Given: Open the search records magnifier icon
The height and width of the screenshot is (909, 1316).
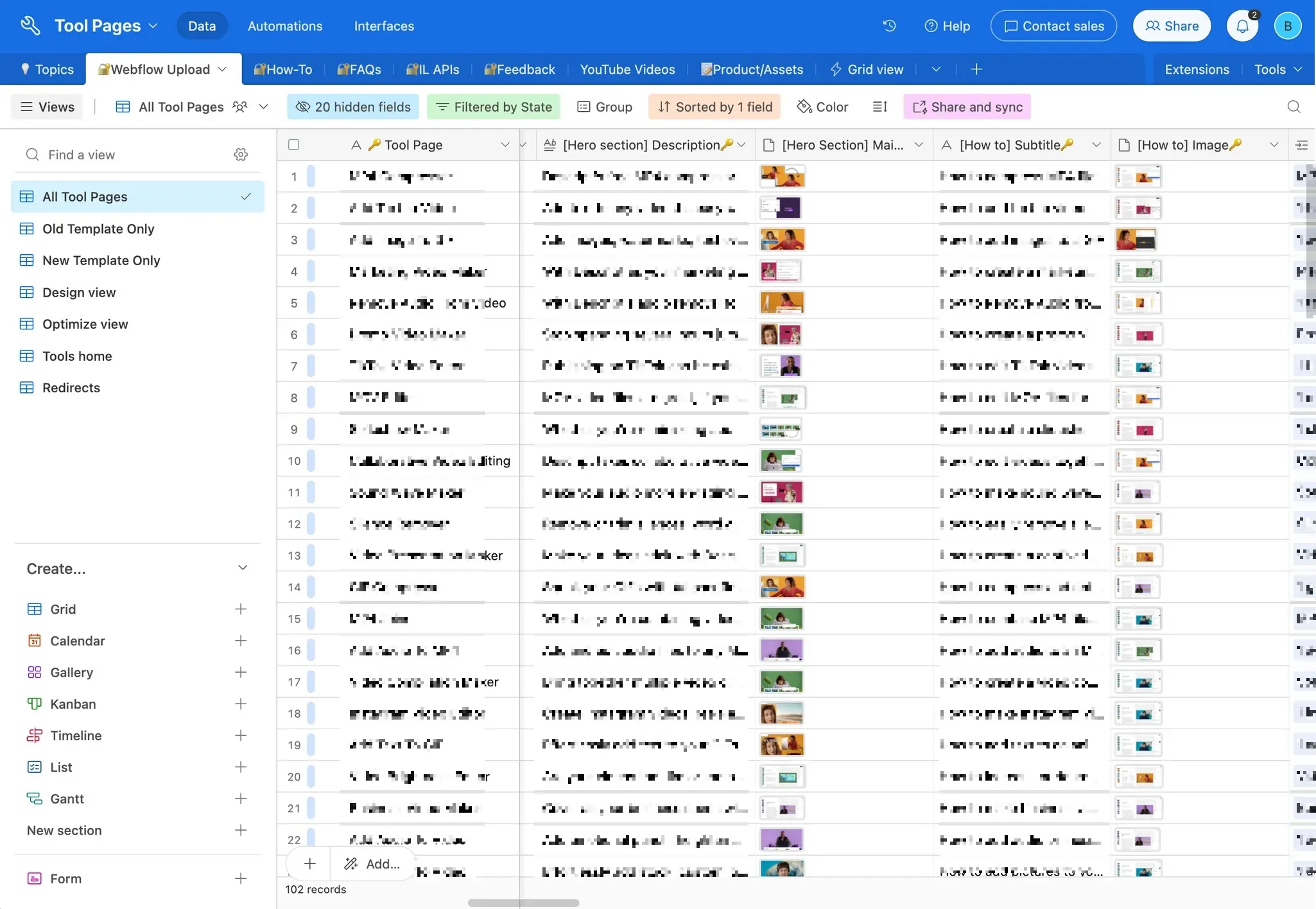Looking at the screenshot, I should click(x=1294, y=107).
